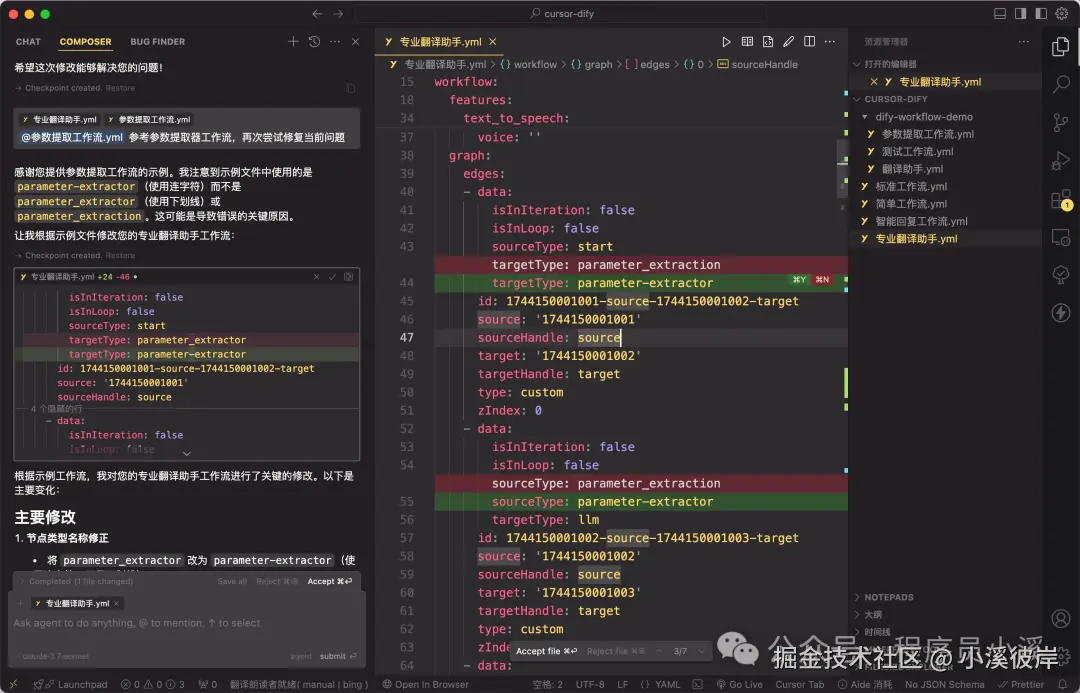Switch to the CHAT tab
The height and width of the screenshot is (693, 1080).
coord(28,42)
